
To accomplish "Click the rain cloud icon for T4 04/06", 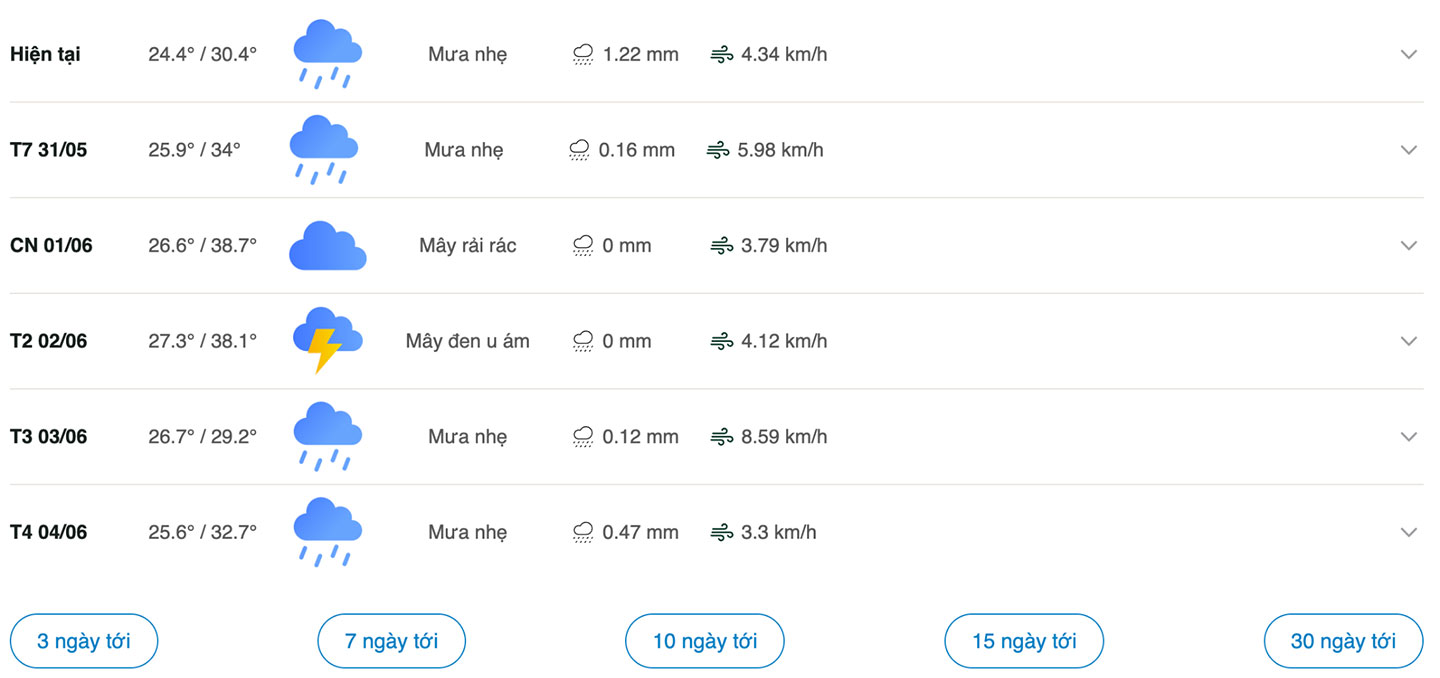I will [327, 532].
